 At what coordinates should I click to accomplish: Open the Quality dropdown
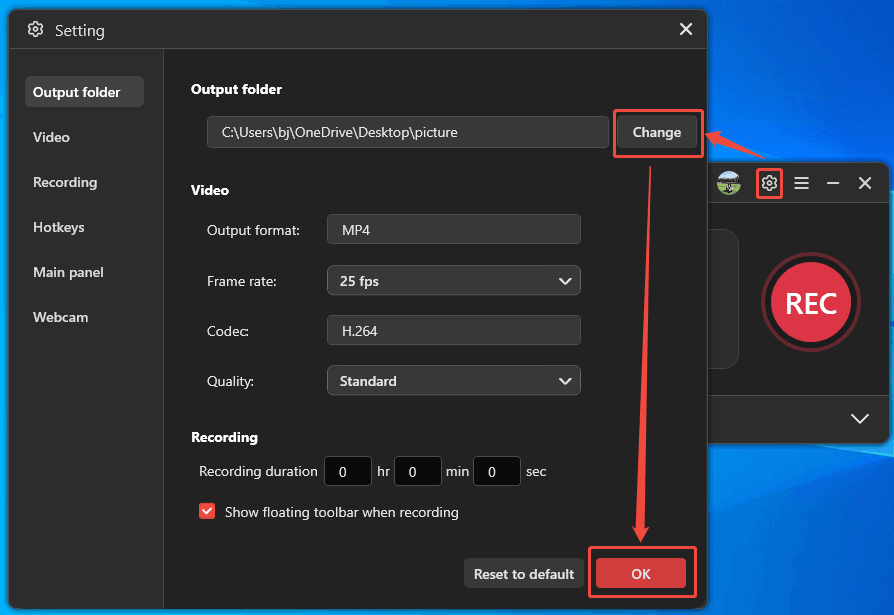click(453, 381)
